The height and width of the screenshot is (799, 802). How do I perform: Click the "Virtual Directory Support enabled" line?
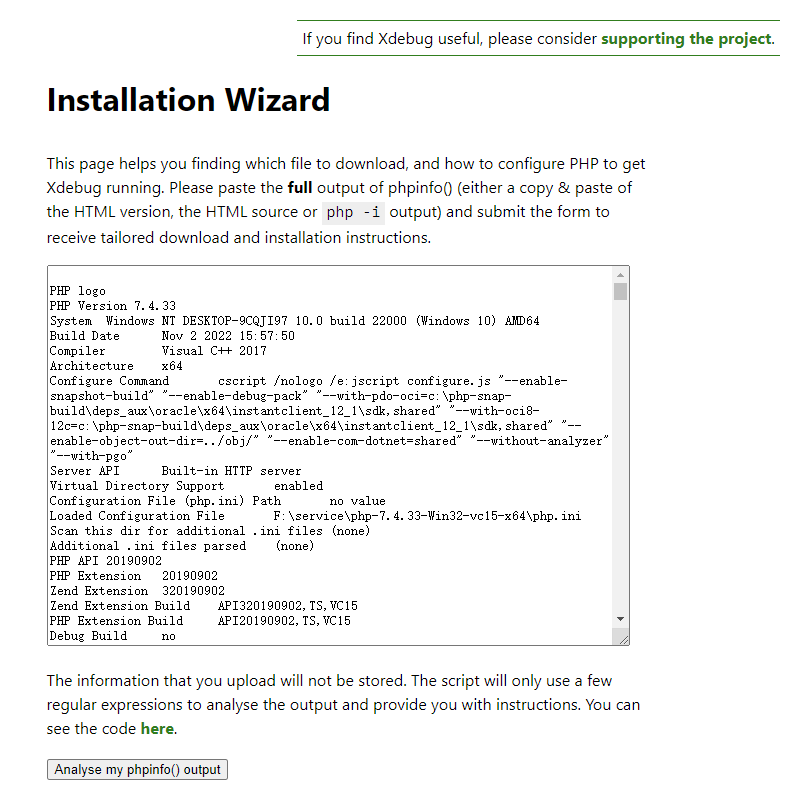pyautogui.click(x=186, y=486)
